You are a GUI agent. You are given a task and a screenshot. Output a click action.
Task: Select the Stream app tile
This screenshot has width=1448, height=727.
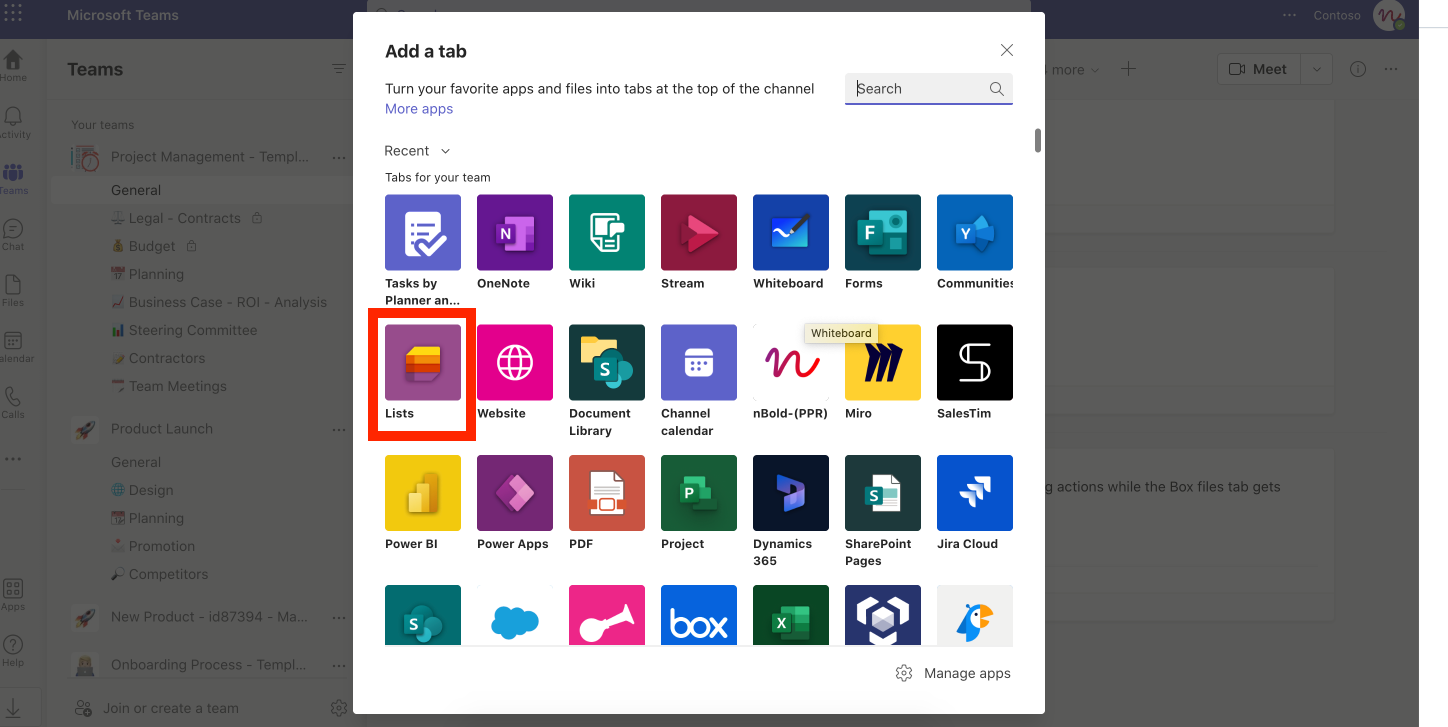click(699, 232)
